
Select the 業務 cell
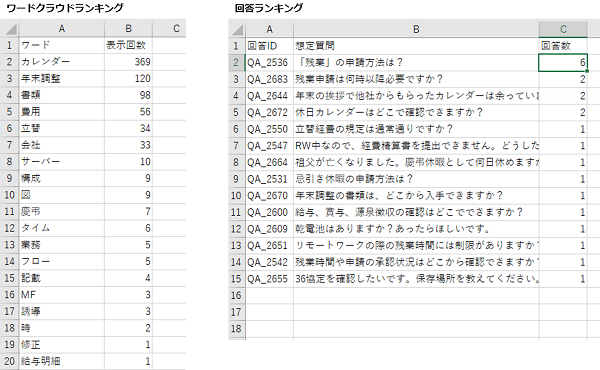point(62,245)
